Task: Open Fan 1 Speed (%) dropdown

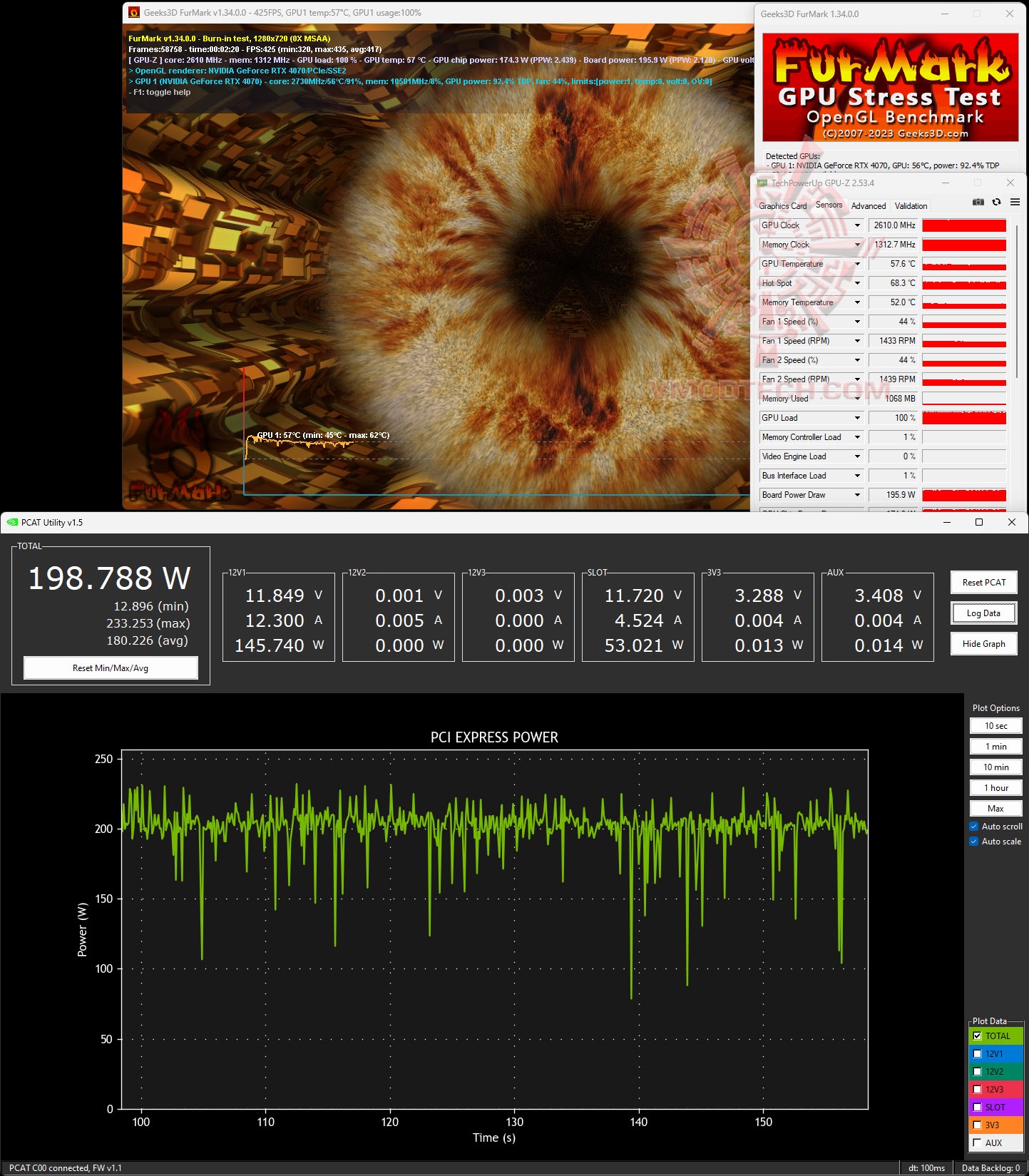Action: pyautogui.click(x=857, y=322)
